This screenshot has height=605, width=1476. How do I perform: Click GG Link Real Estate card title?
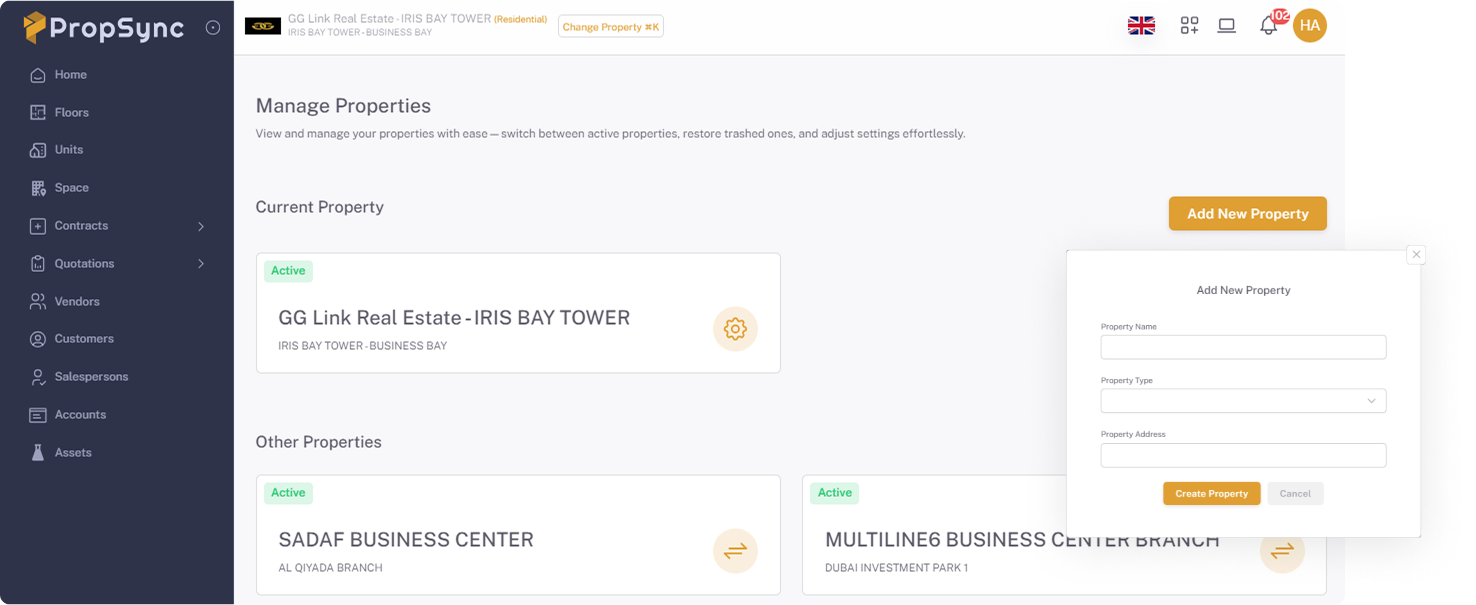454,318
